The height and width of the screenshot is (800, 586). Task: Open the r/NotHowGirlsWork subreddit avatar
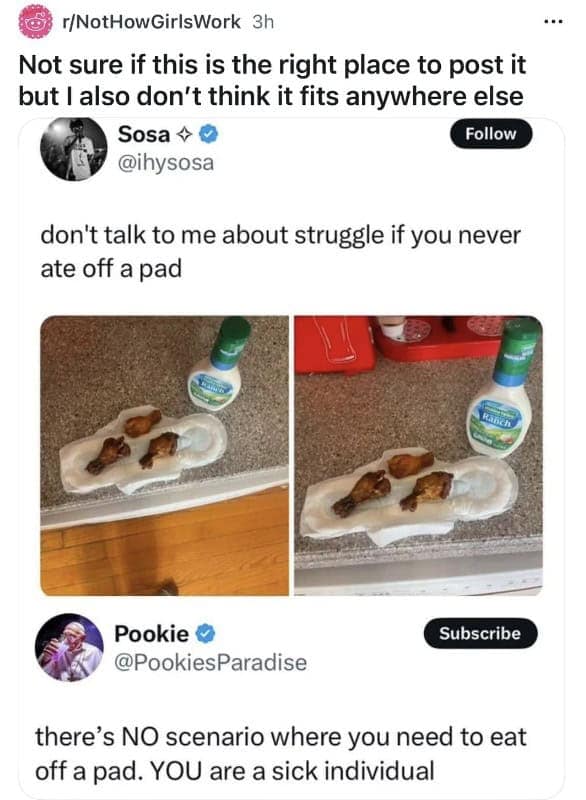coord(36,21)
